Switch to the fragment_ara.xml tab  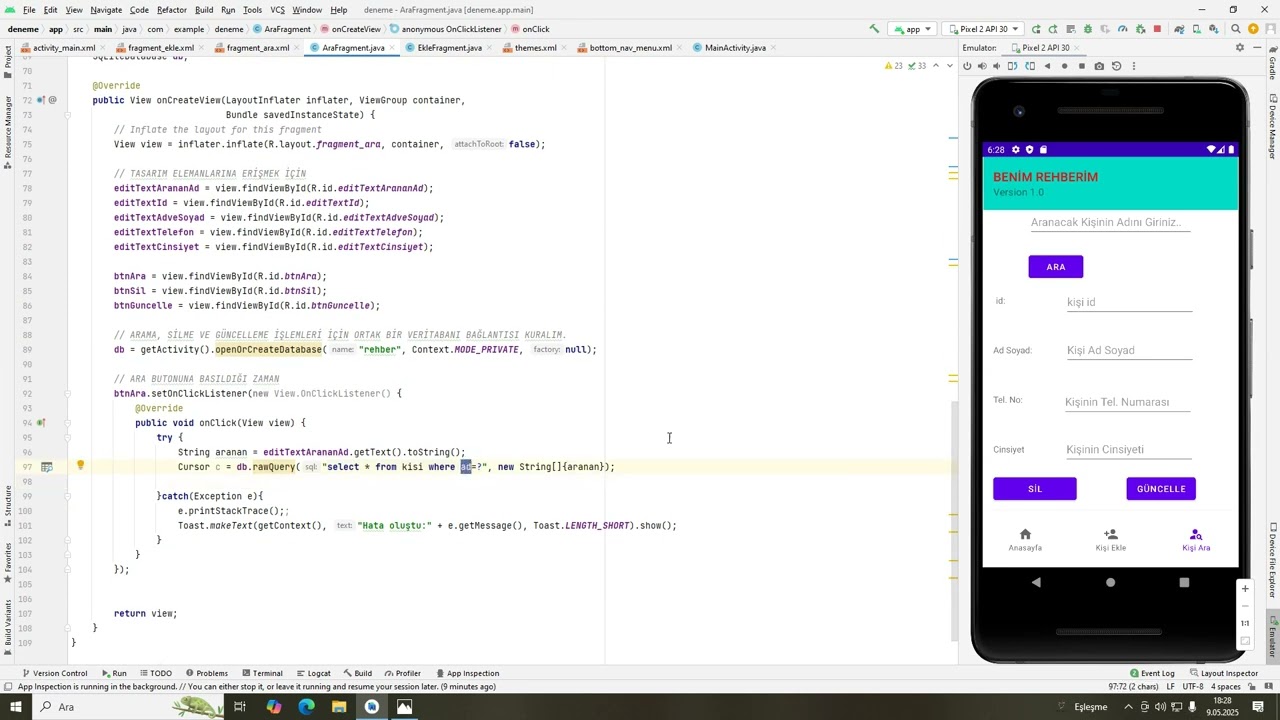[256, 48]
